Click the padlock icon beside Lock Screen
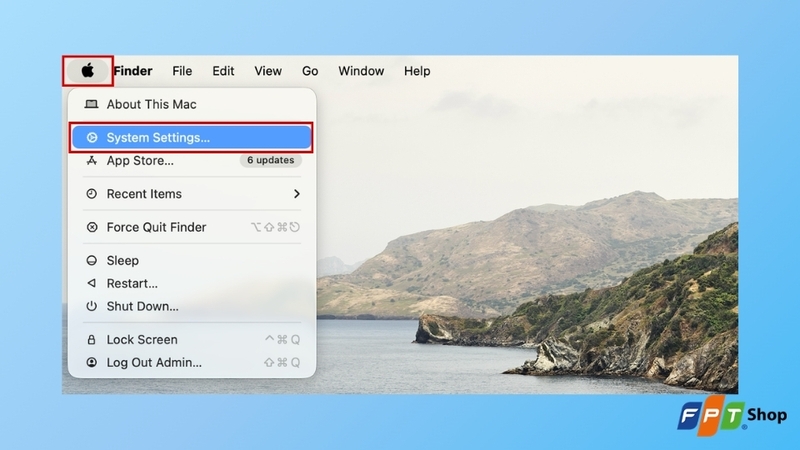The image size is (800, 450). 92,339
